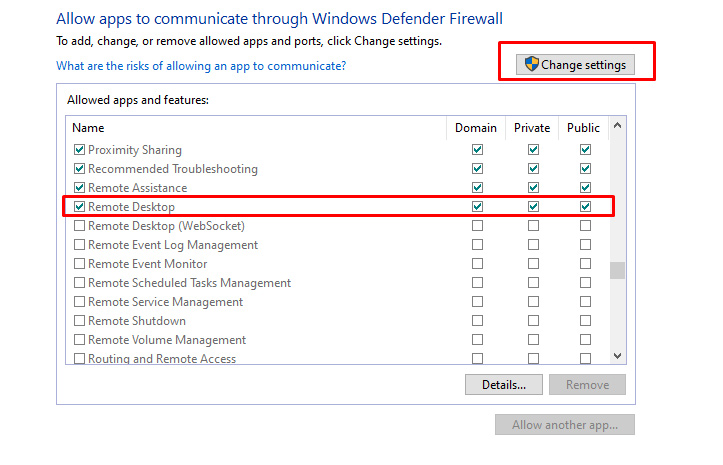The image size is (723, 465).
Task: Toggle Remote Desktop Private column checkbox
Action: pos(533,207)
